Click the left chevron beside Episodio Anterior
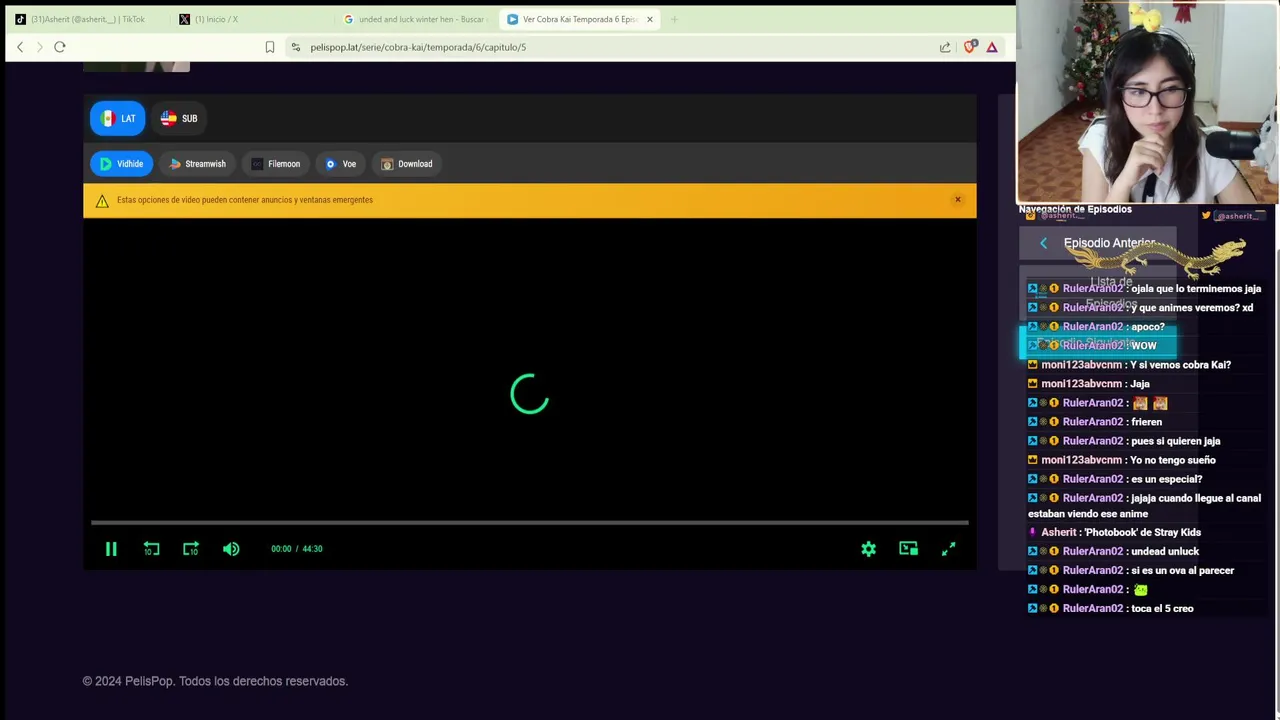 [1043, 243]
